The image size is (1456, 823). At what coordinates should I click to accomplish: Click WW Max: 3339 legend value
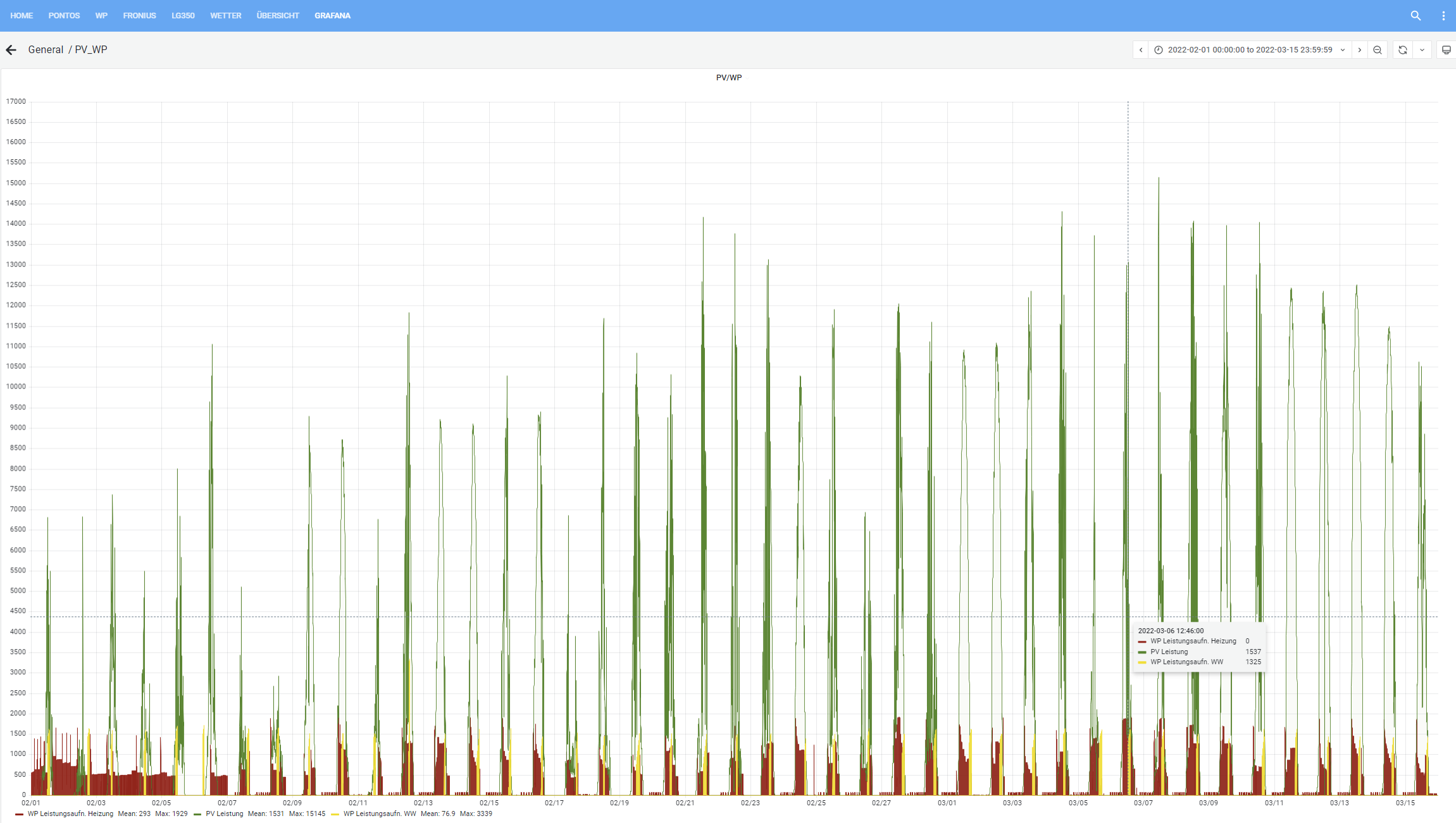476,814
